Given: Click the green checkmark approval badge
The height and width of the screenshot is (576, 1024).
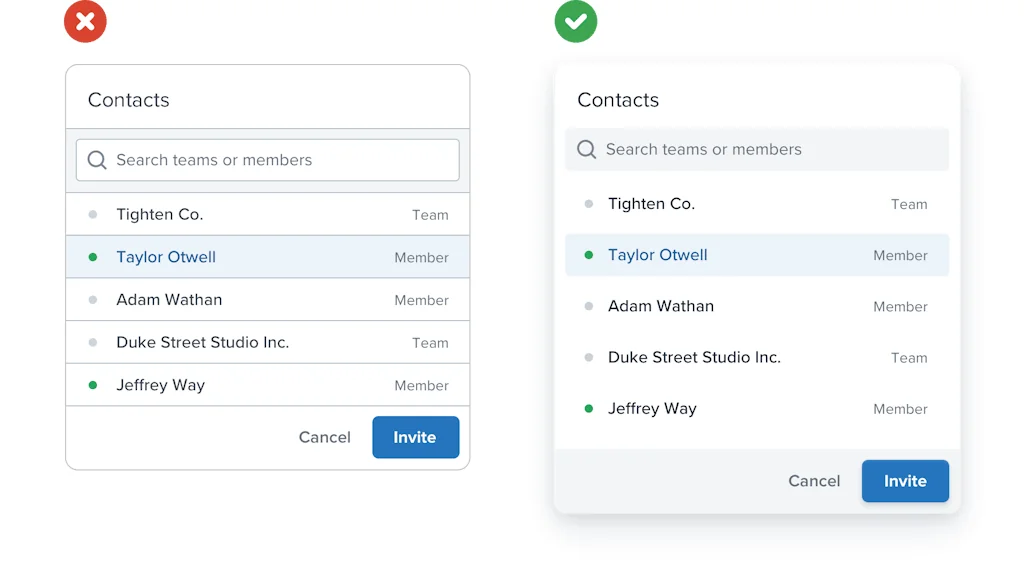Looking at the screenshot, I should click(576, 21).
